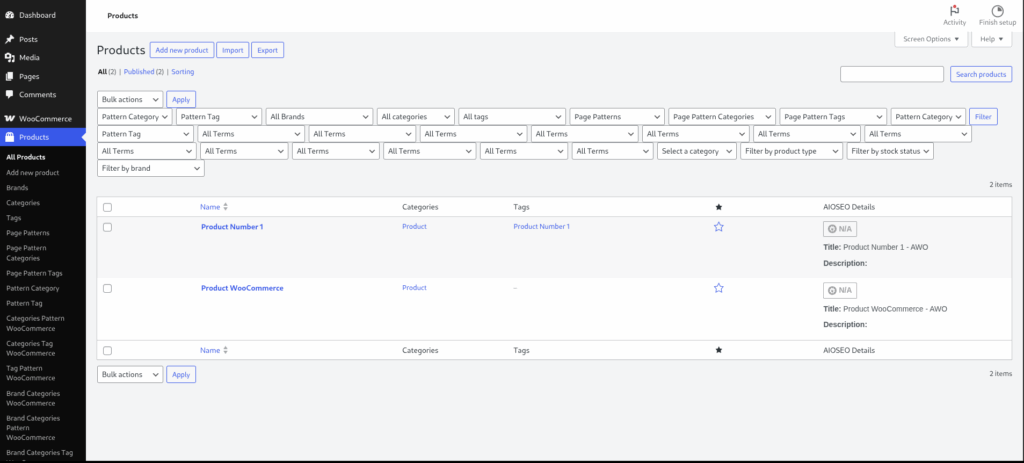Open the Page Pattern Categories filter dropdown

point(722,117)
